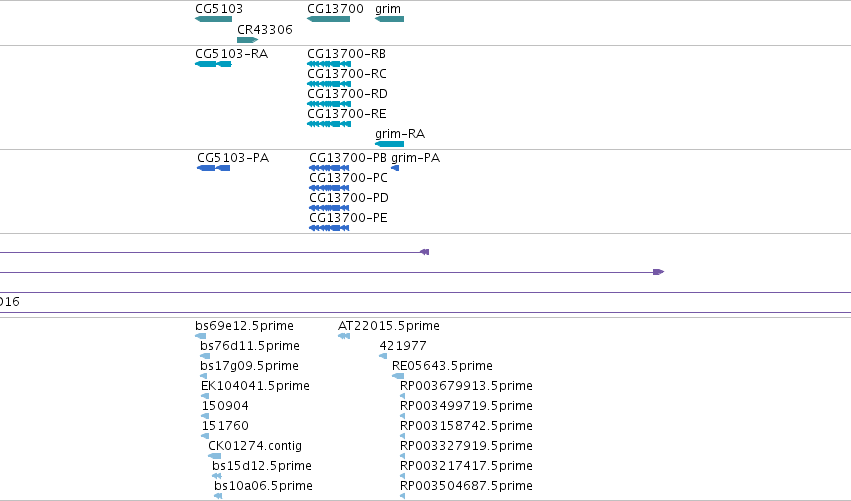Select the CG13700-PE protein label
The height and width of the screenshot is (501, 851).
348,218
